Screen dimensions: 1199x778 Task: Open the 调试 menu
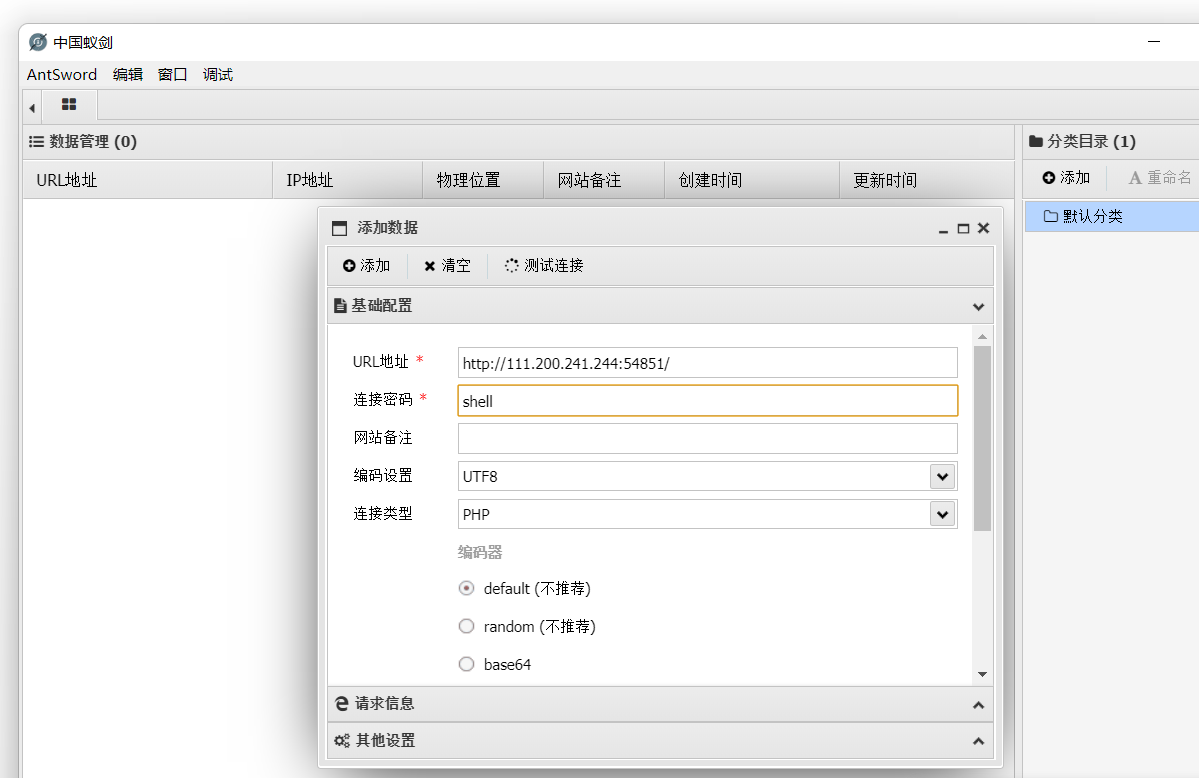click(x=218, y=74)
